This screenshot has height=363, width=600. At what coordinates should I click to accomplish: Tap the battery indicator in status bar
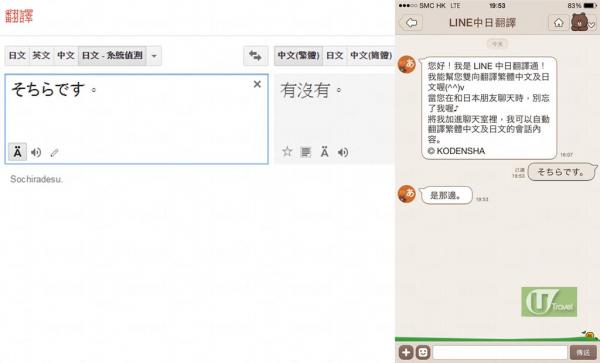(x=590, y=5)
